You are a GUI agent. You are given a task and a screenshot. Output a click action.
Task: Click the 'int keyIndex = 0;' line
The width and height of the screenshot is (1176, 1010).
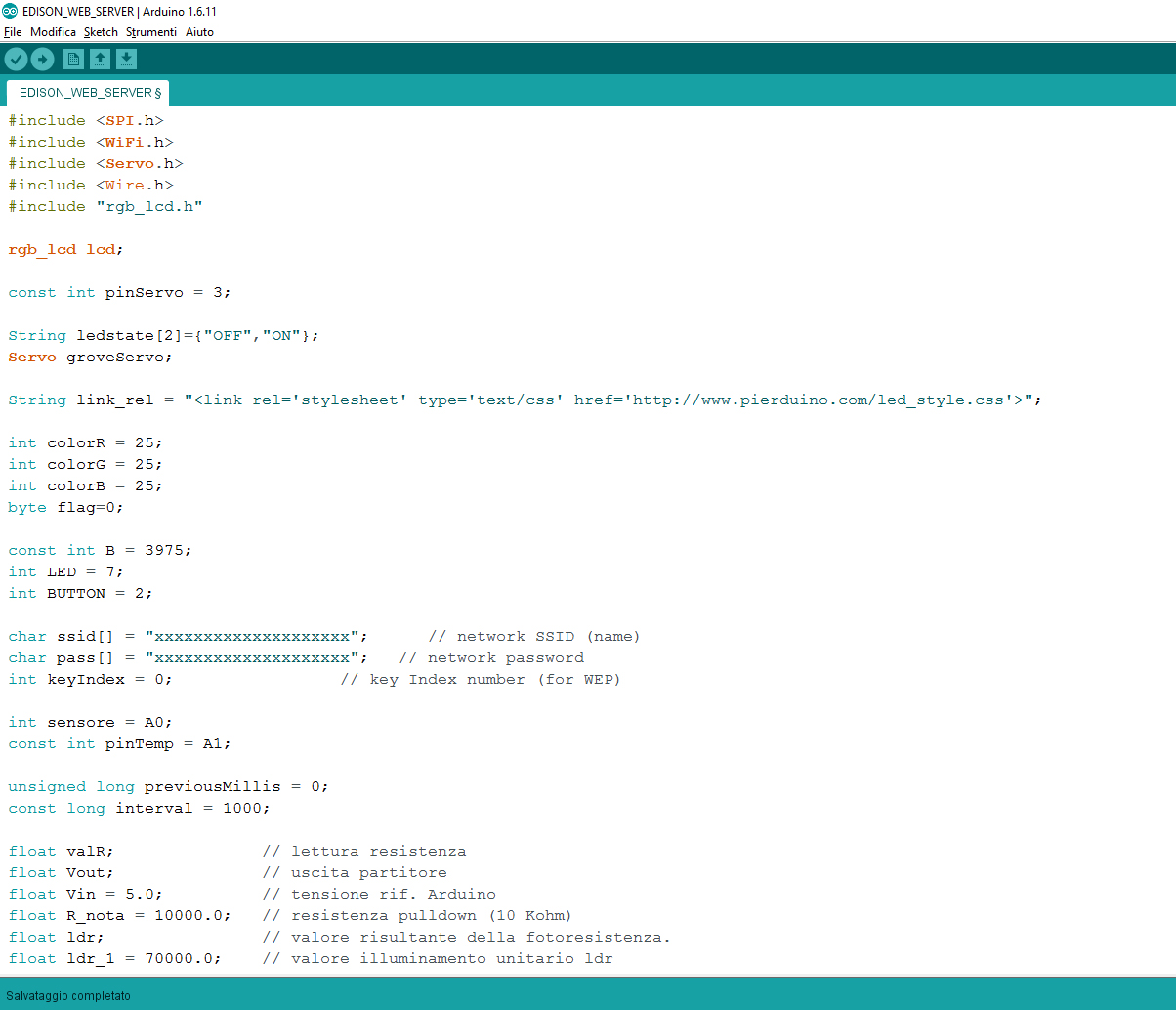(315, 679)
